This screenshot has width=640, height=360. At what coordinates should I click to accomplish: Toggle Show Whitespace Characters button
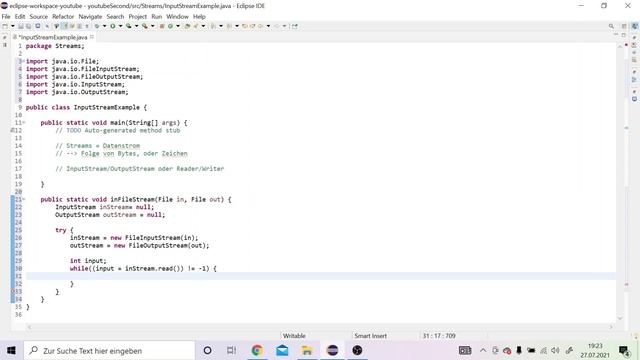87,26
